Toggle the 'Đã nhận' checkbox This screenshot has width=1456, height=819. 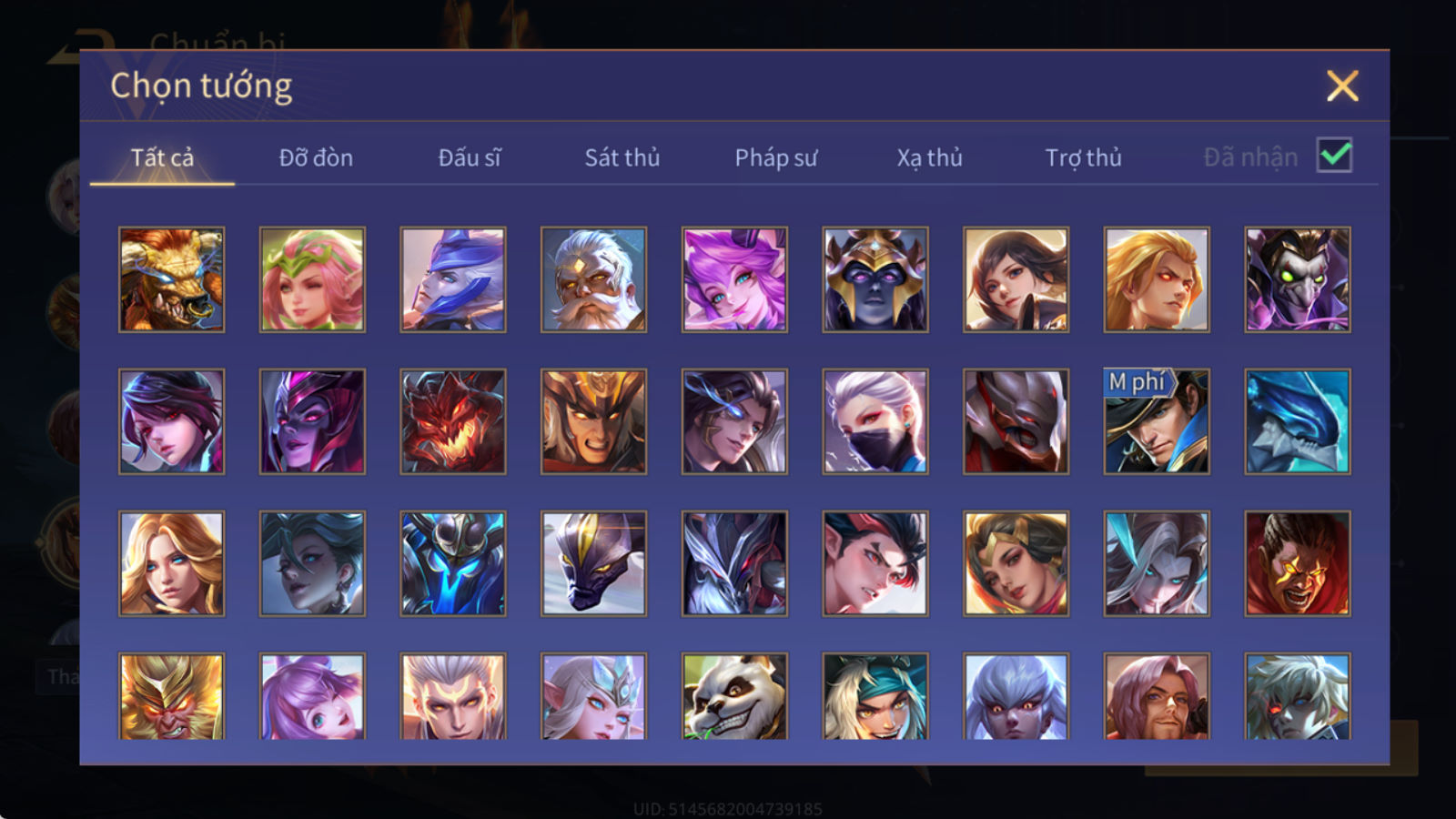pyautogui.click(x=1334, y=156)
